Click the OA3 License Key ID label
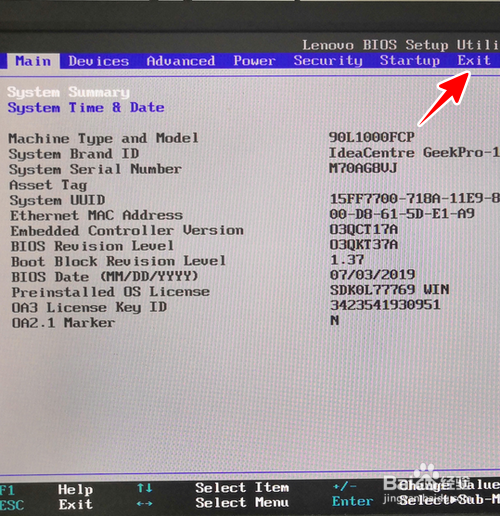 tap(89, 307)
